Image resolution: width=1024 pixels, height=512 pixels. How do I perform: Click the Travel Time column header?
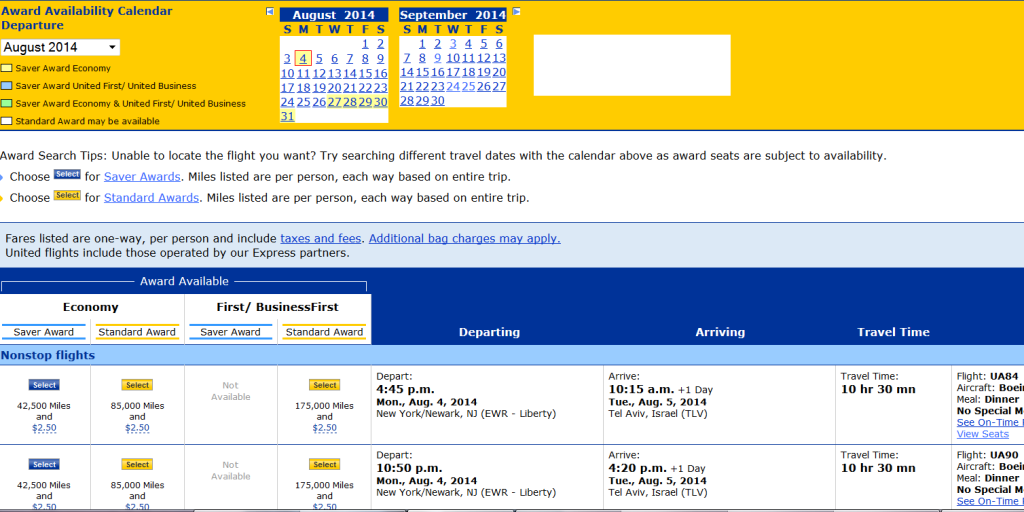[x=893, y=332]
